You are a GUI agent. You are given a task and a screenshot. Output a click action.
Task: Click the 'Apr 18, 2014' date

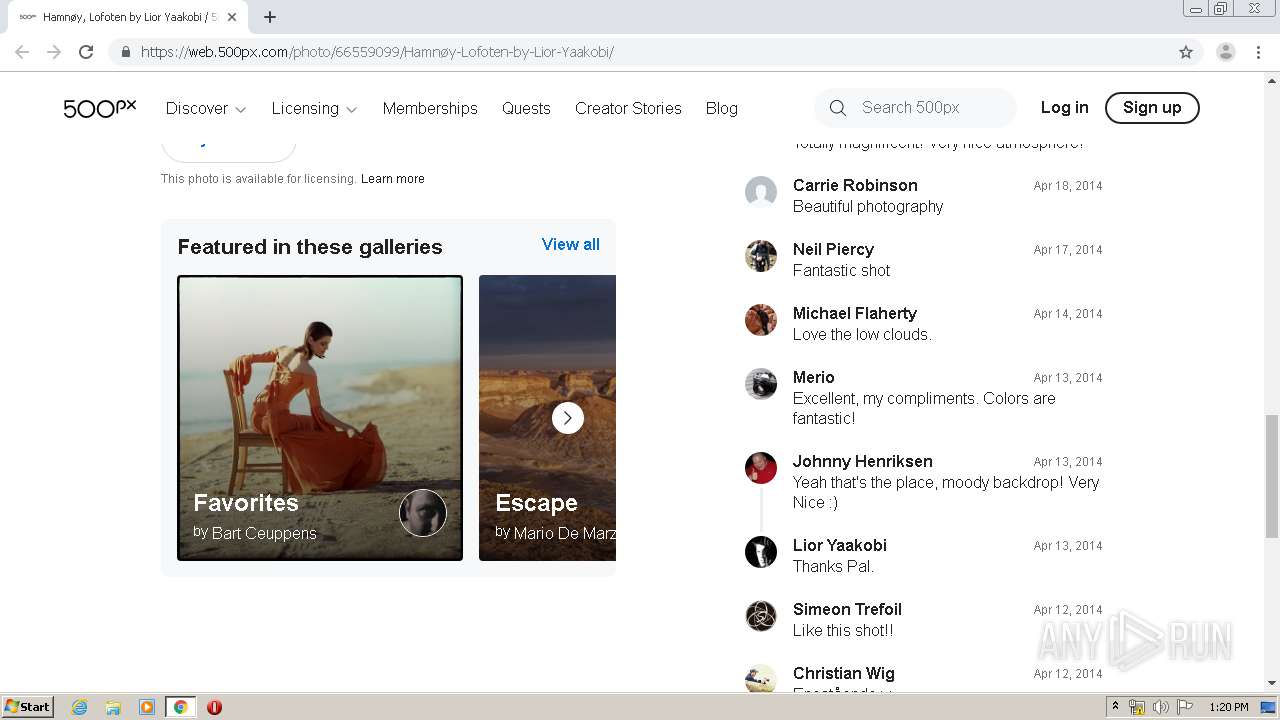pyautogui.click(x=1068, y=186)
